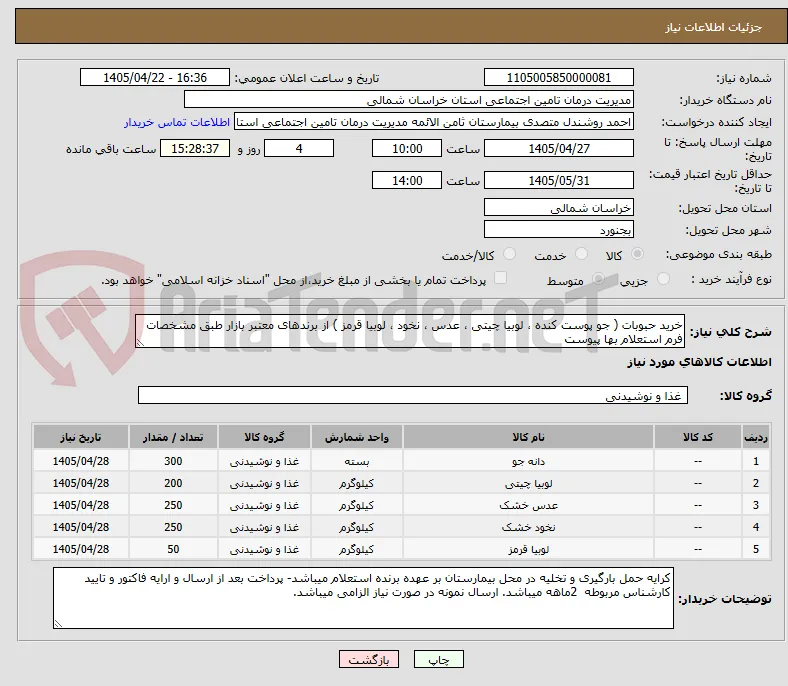
Task: Click the اطلاعات کالاهای مورد نیاز section heading
Action: pos(699,362)
